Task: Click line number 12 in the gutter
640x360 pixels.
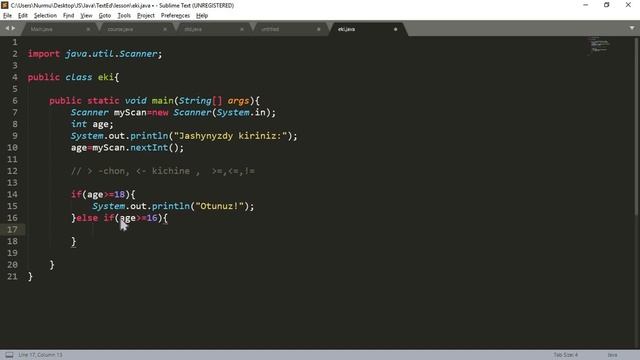Action: [x=12, y=171]
